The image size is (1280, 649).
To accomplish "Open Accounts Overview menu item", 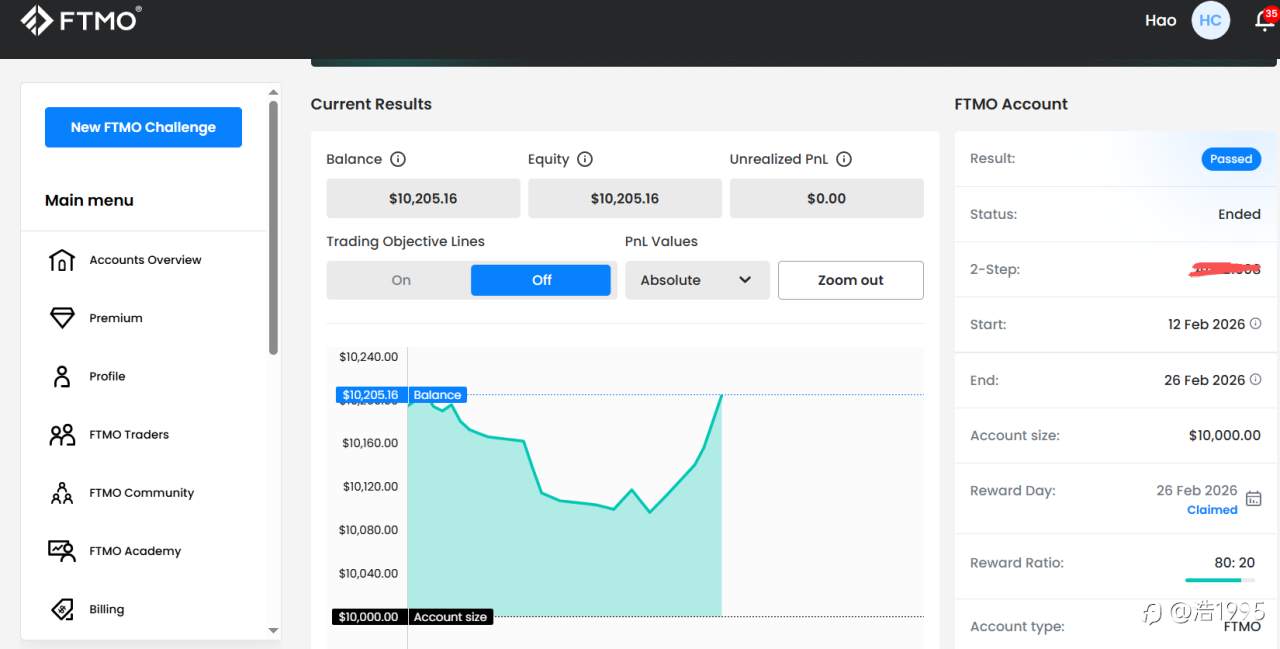I will coord(145,260).
